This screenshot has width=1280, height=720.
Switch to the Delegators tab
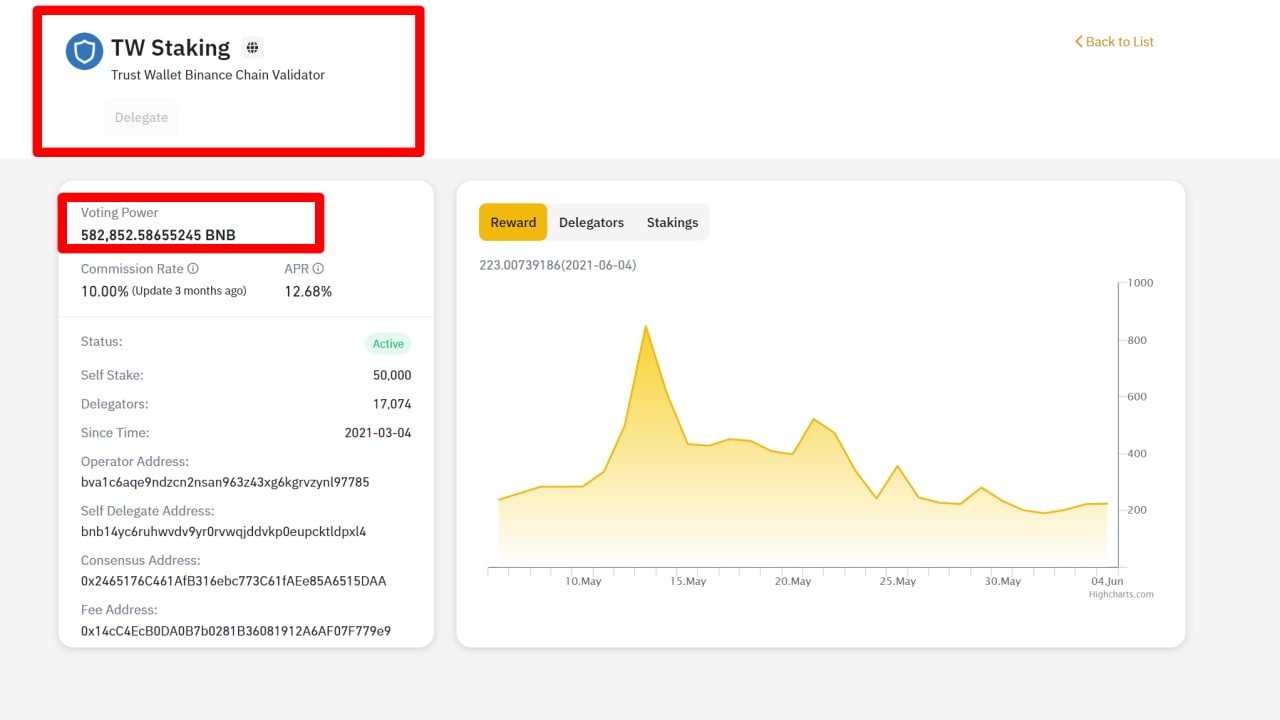[591, 222]
